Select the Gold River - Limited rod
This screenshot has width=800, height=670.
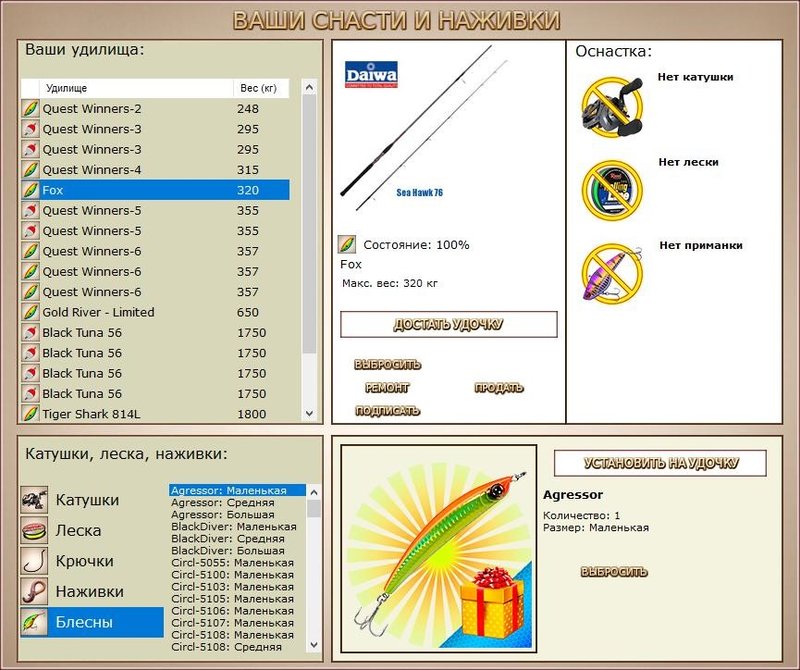tap(155, 312)
